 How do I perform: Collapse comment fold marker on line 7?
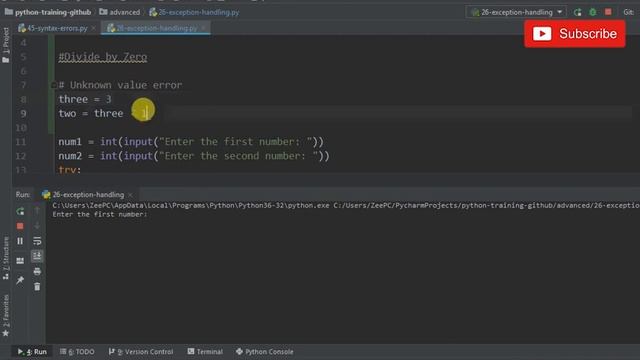(53, 85)
